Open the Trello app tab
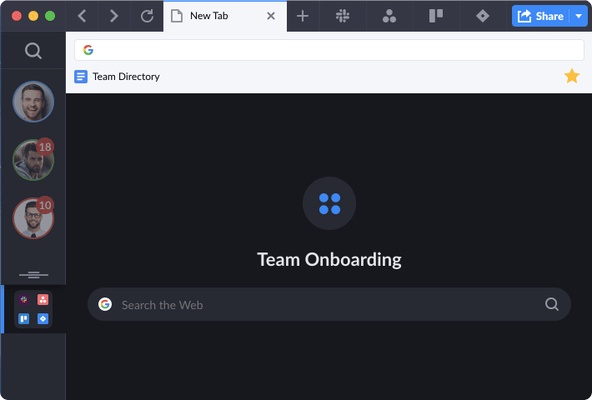Viewport: 592px width, 400px height. 436,16
